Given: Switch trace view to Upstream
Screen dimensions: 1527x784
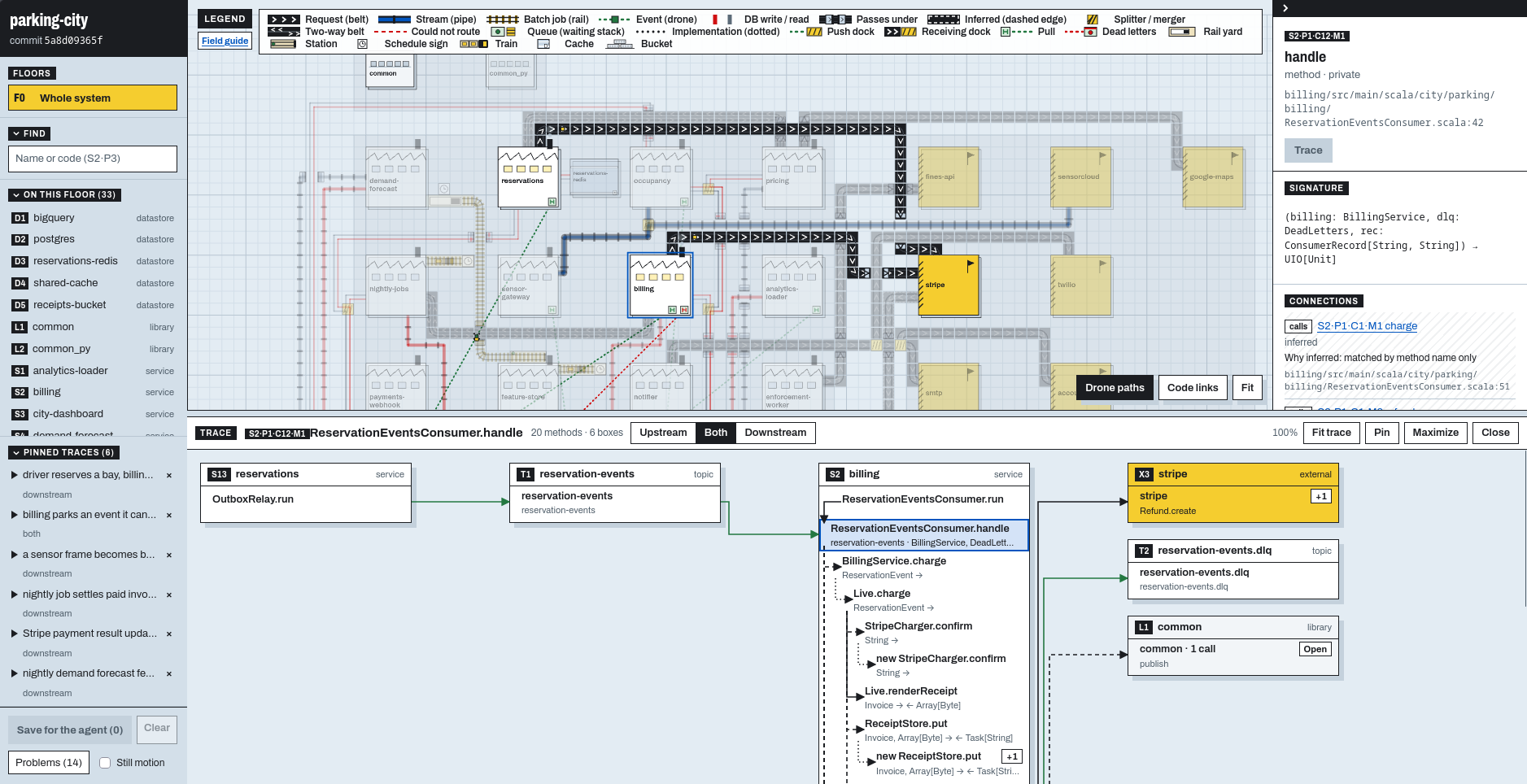Looking at the screenshot, I should click(663, 433).
